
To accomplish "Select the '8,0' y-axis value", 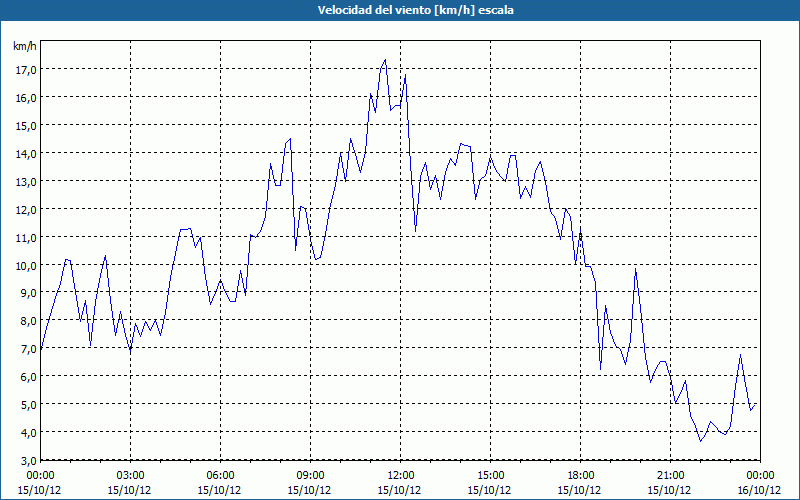I will (28, 321).
